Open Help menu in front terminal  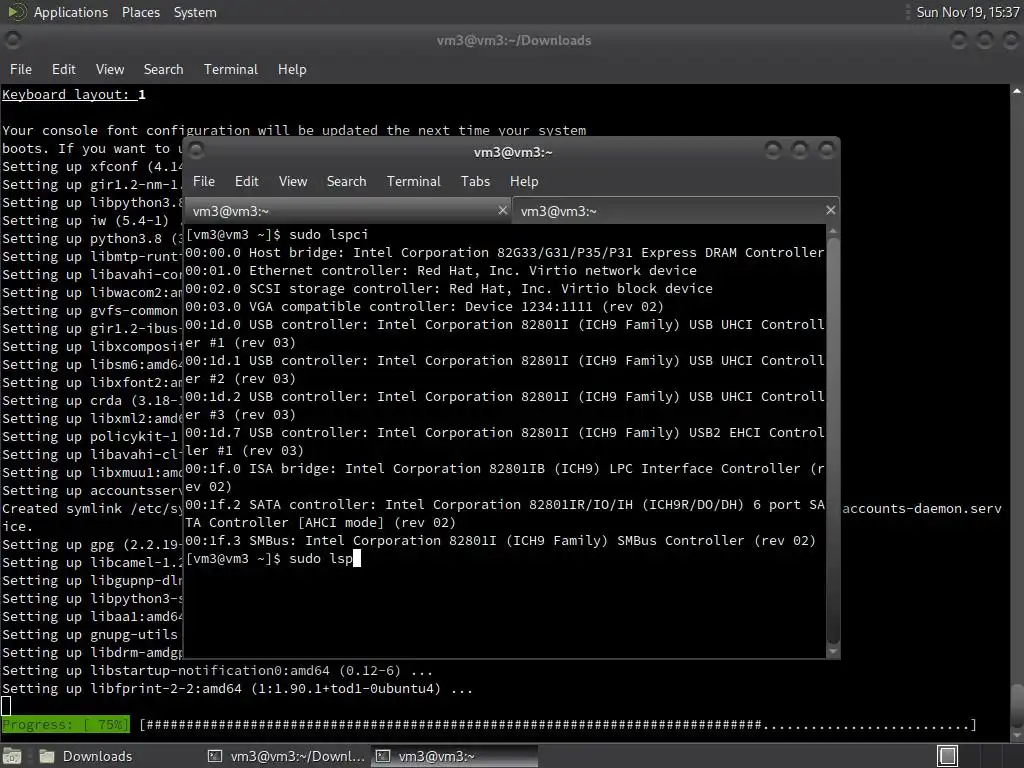(524, 182)
